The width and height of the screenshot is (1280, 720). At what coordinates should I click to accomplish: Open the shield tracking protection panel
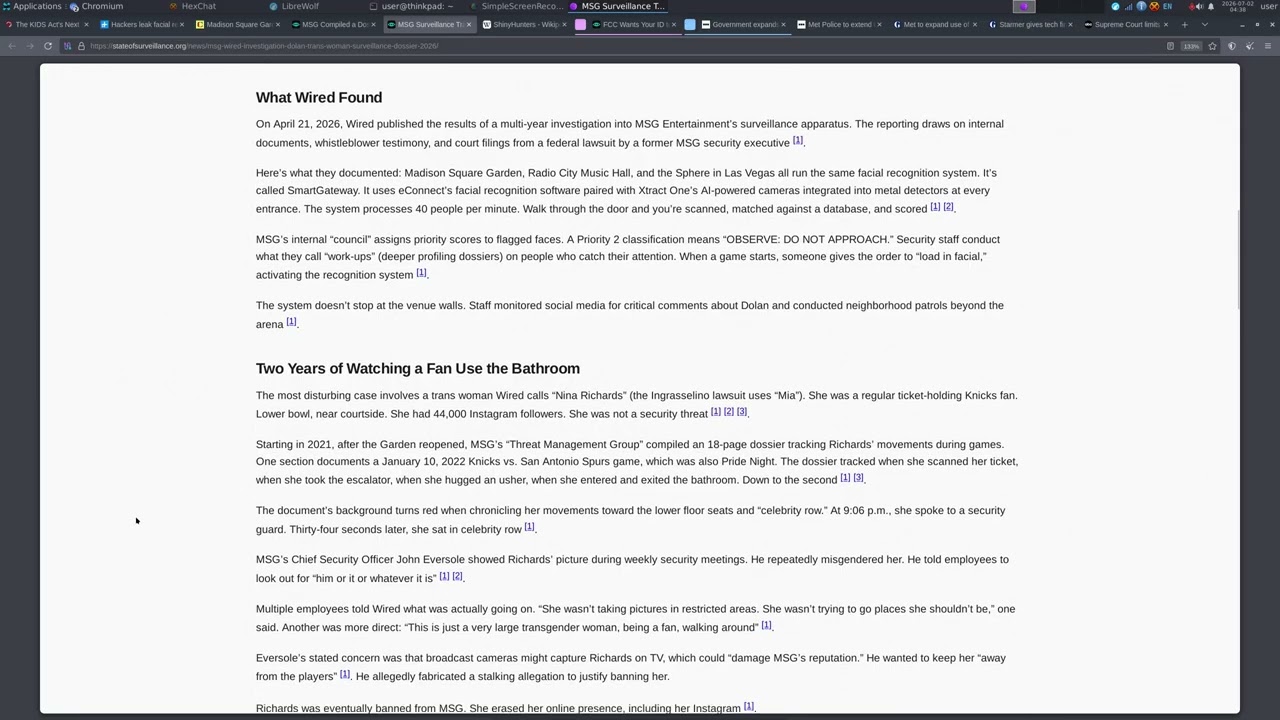click(x=1232, y=46)
